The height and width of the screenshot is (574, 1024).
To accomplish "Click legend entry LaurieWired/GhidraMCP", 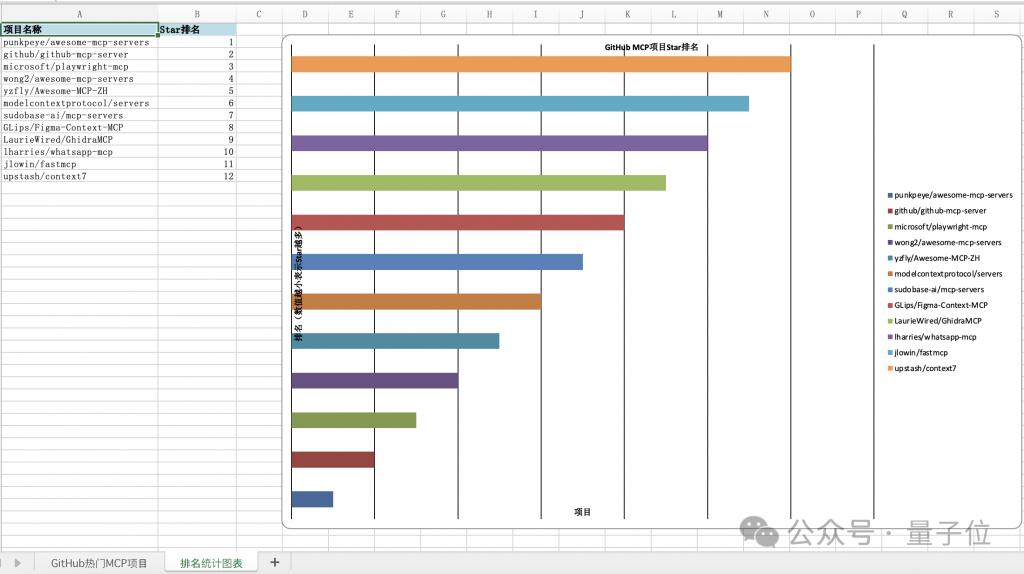I will click(x=935, y=321).
